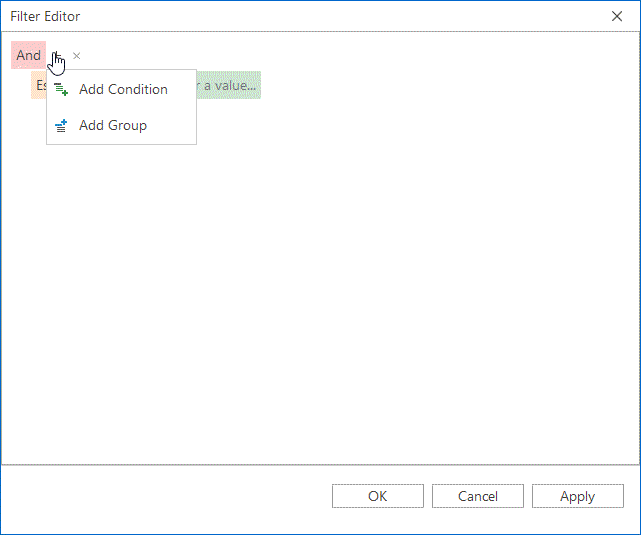Choose the Add Condition menu entry
Viewport: 641px width, 535px height.
[x=121, y=89]
